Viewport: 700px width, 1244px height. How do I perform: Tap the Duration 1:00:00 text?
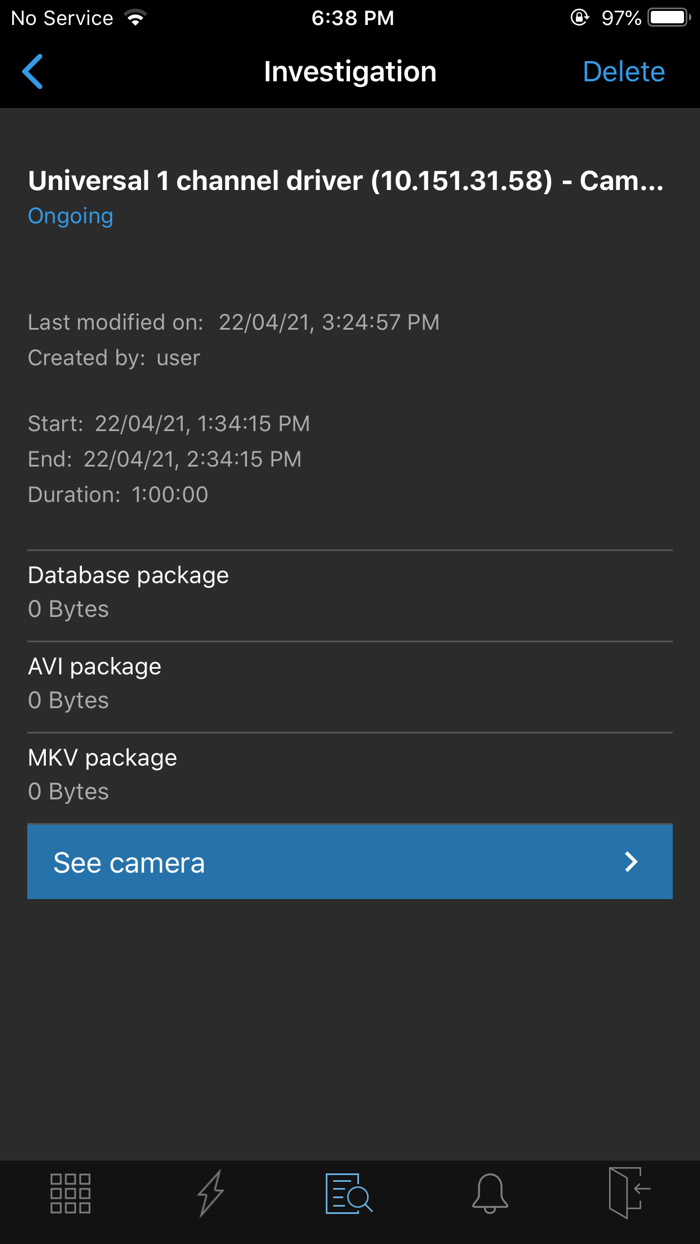[118, 494]
